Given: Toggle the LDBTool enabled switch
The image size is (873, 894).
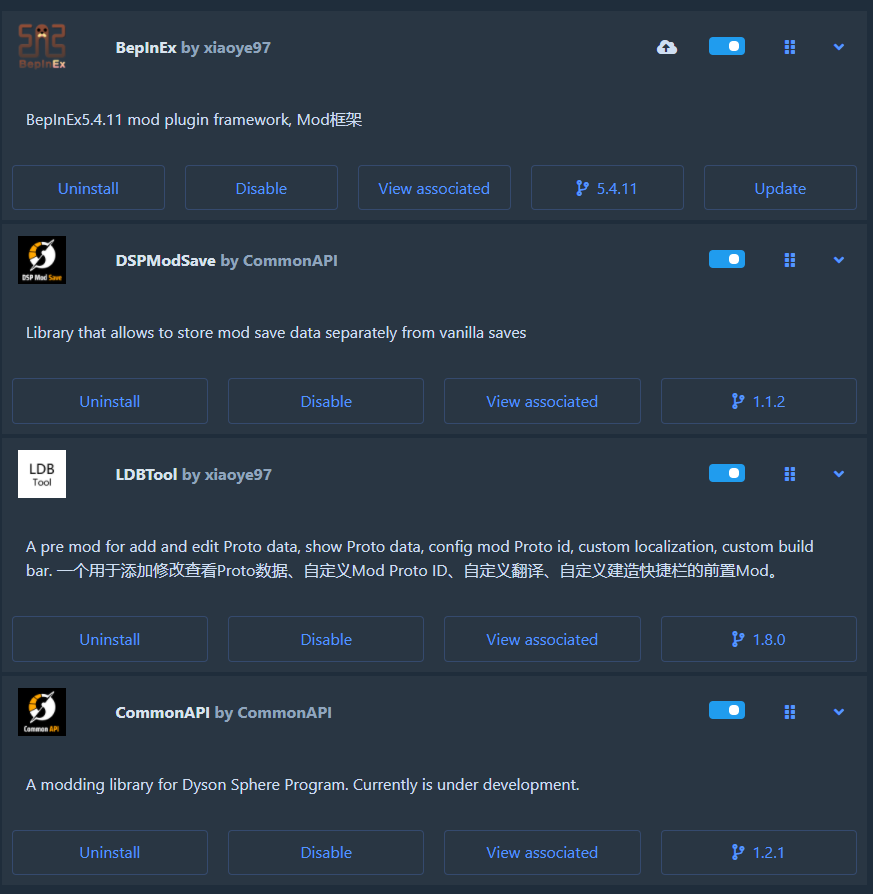Looking at the screenshot, I should (x=726, y=473).
